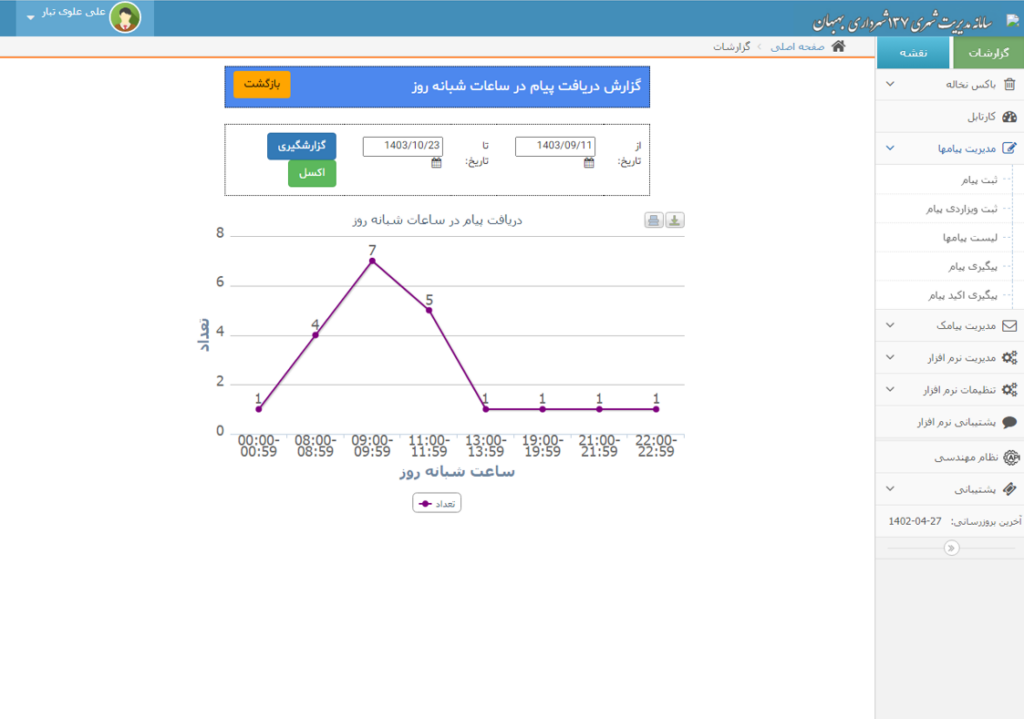The width and height of the screenshot is (1024, 719).
Task: Click the orange بازگشت back button
Action: pos(262,84)
